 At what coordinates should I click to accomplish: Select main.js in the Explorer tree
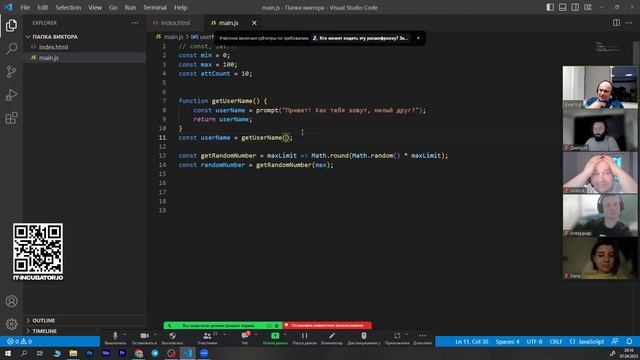(x=84, y=58)
